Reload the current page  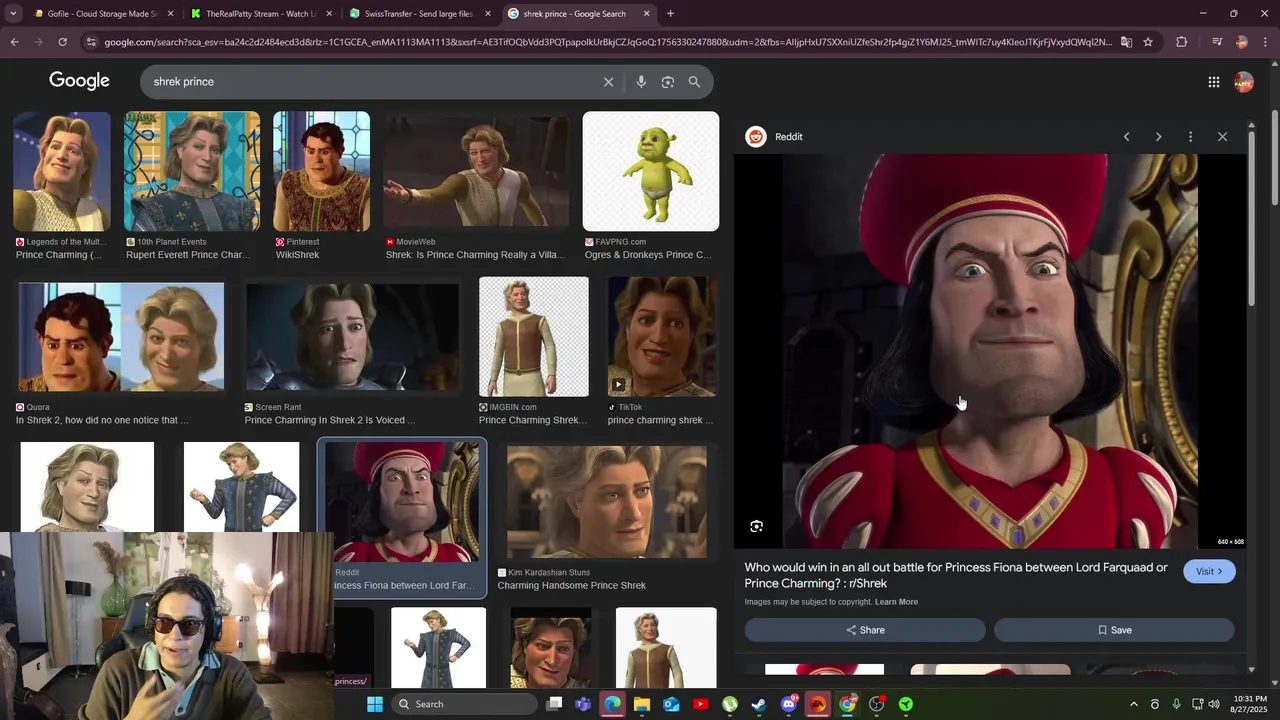(62, 42)
